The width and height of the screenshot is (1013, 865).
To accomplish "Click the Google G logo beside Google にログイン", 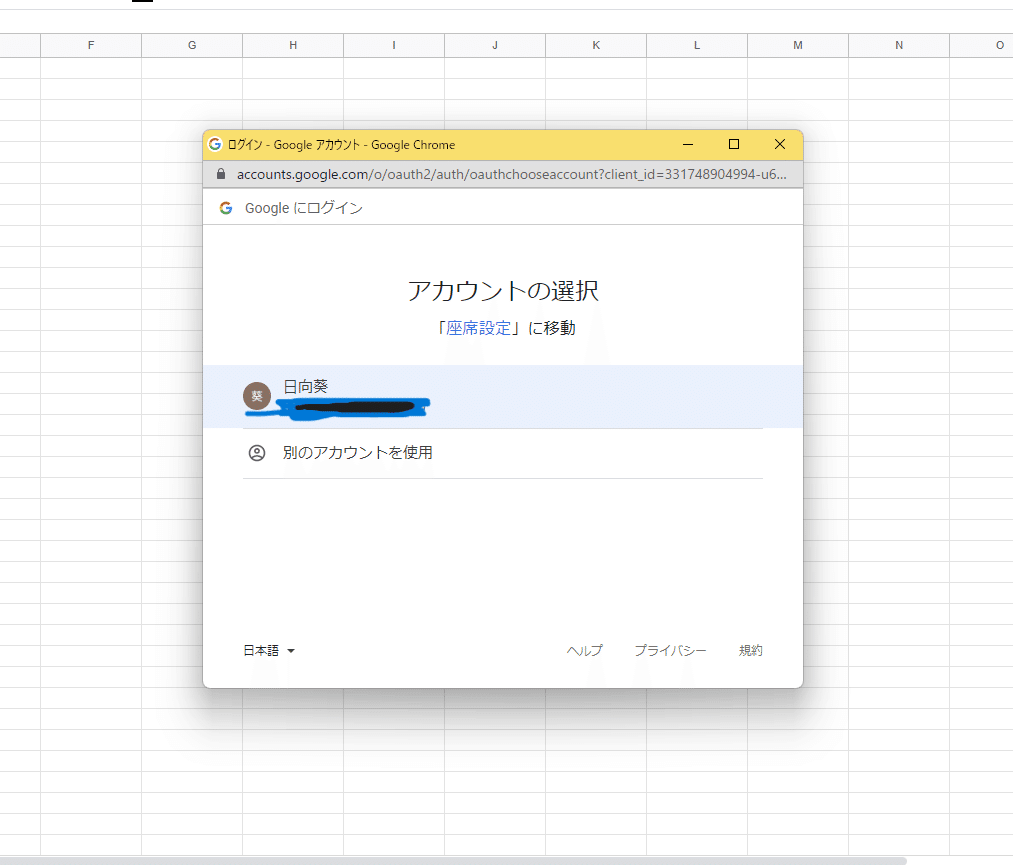I will click(225, 208).
